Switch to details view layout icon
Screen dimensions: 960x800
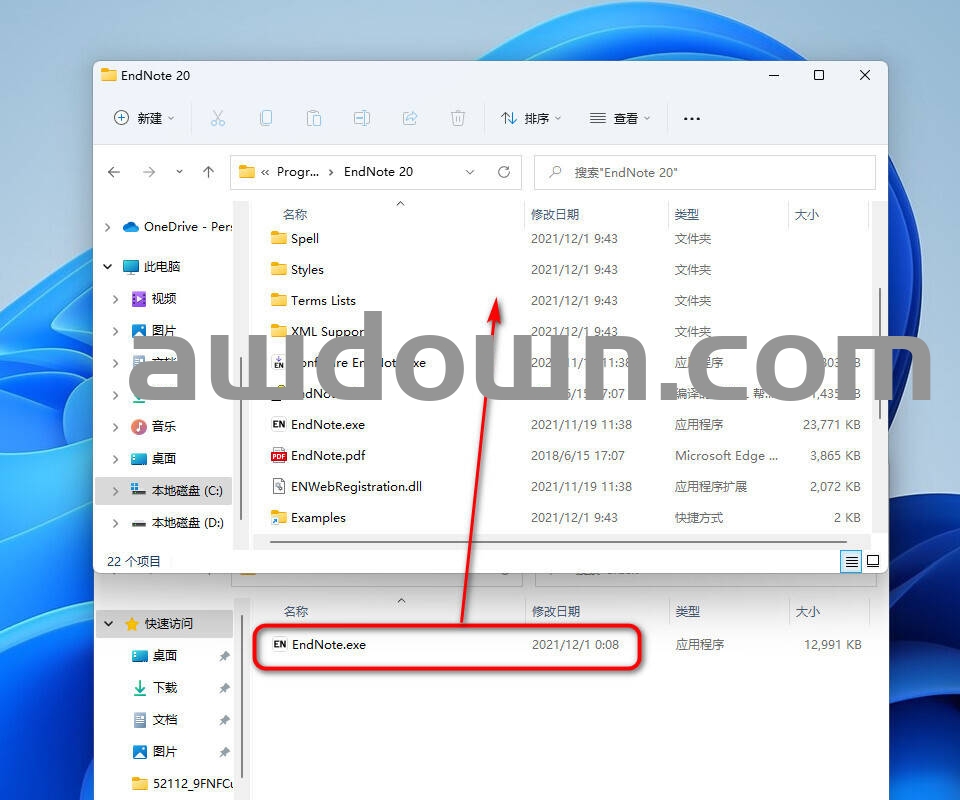(852, 562)
